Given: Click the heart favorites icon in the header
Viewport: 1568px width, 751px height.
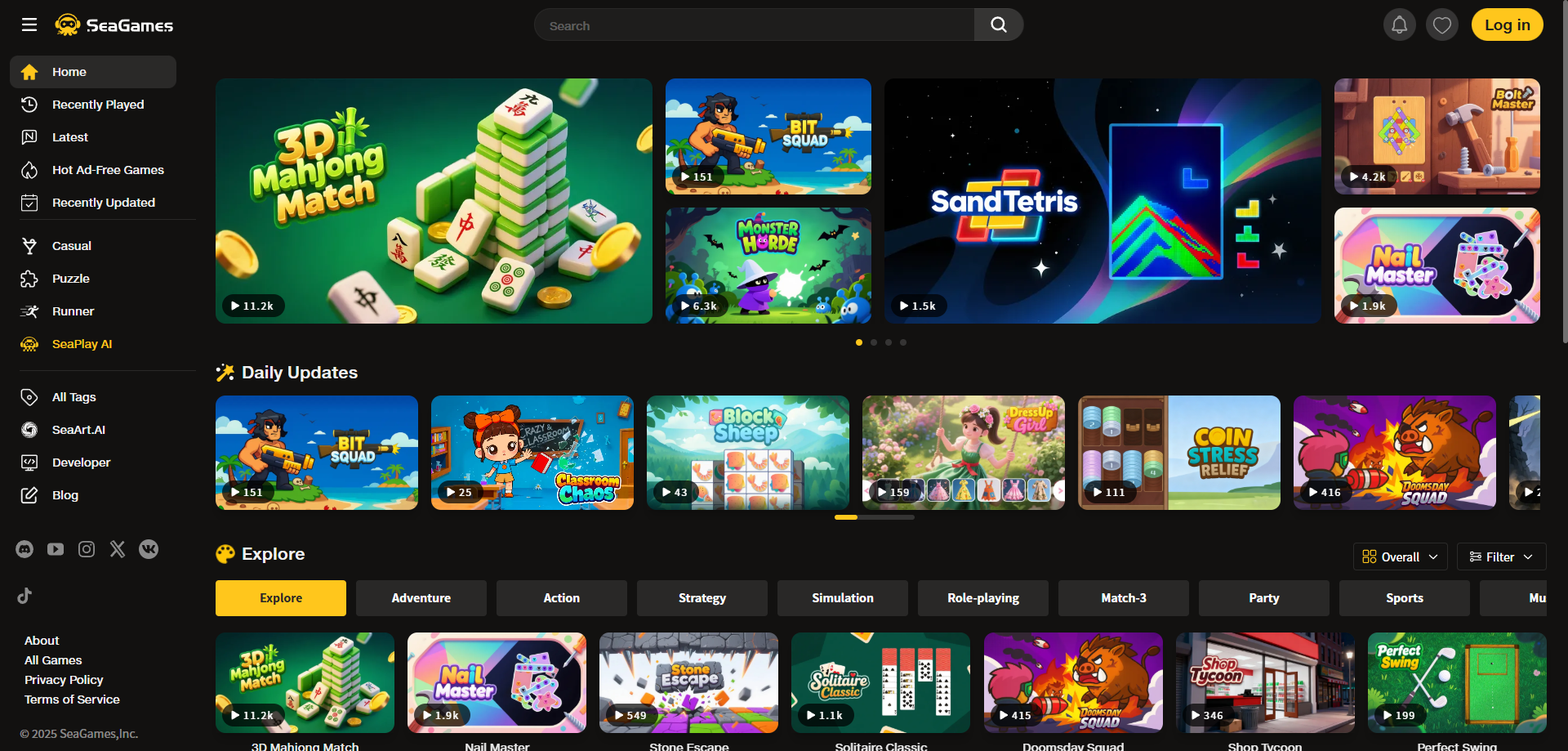Looking at the screenshot, I should point(1441,25).
